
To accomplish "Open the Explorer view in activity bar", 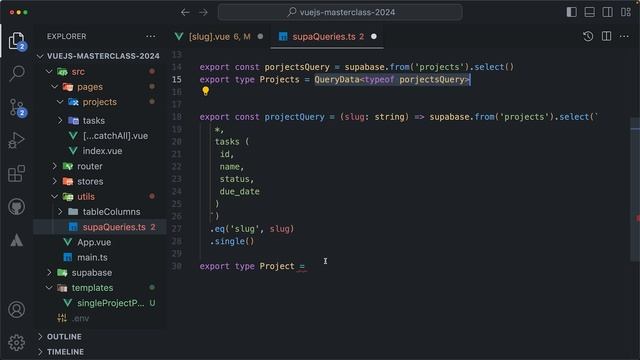I will [x=17, y=41].
